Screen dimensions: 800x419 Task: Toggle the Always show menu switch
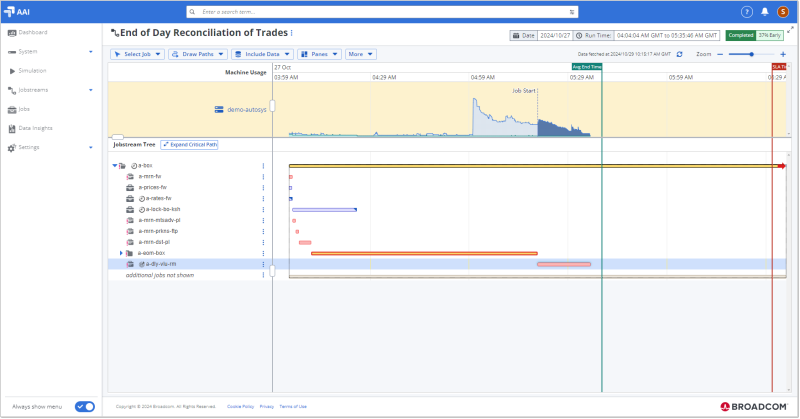point(85,407)
